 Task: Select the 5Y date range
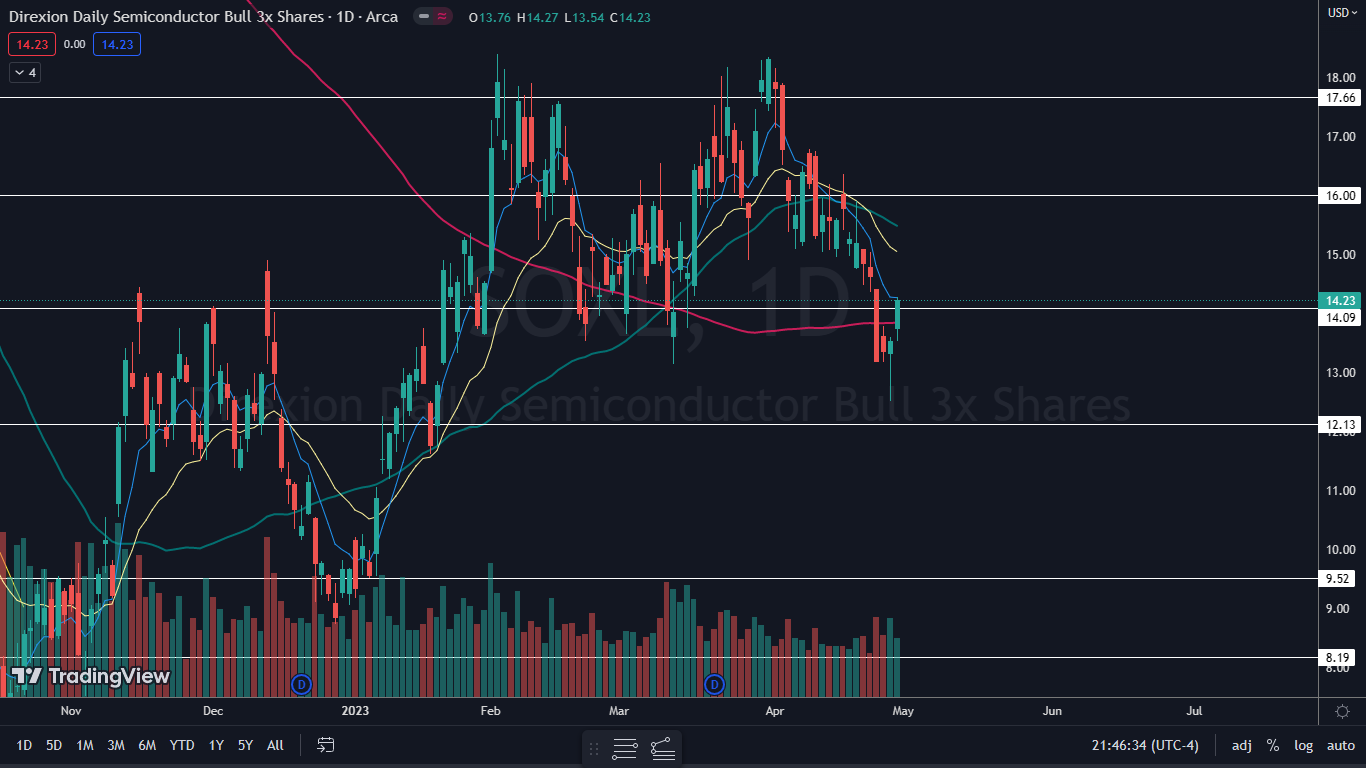(245, 745)
